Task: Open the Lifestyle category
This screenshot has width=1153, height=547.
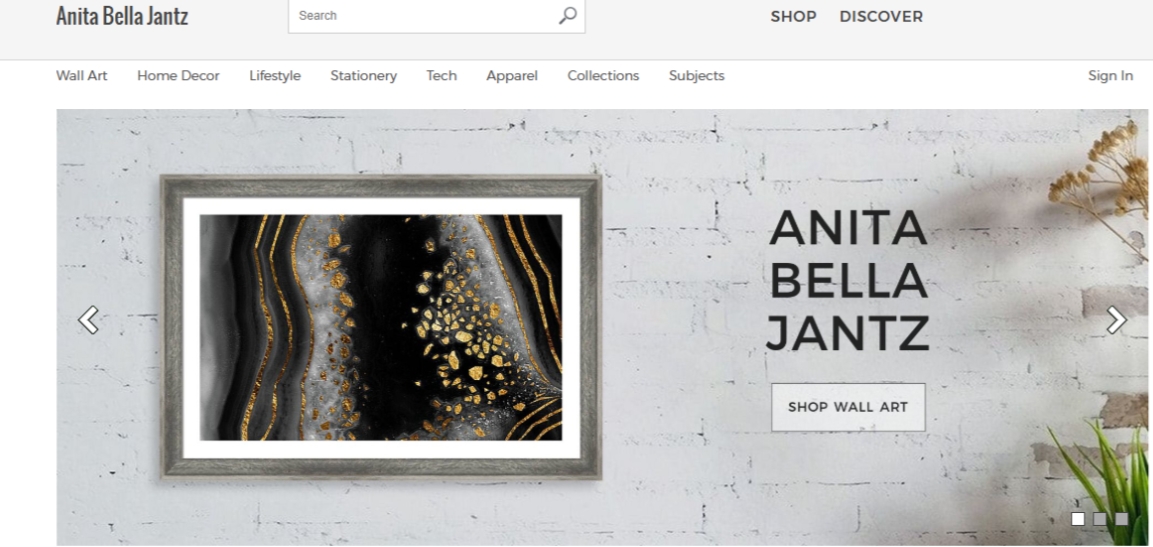Action: point(275,76)
